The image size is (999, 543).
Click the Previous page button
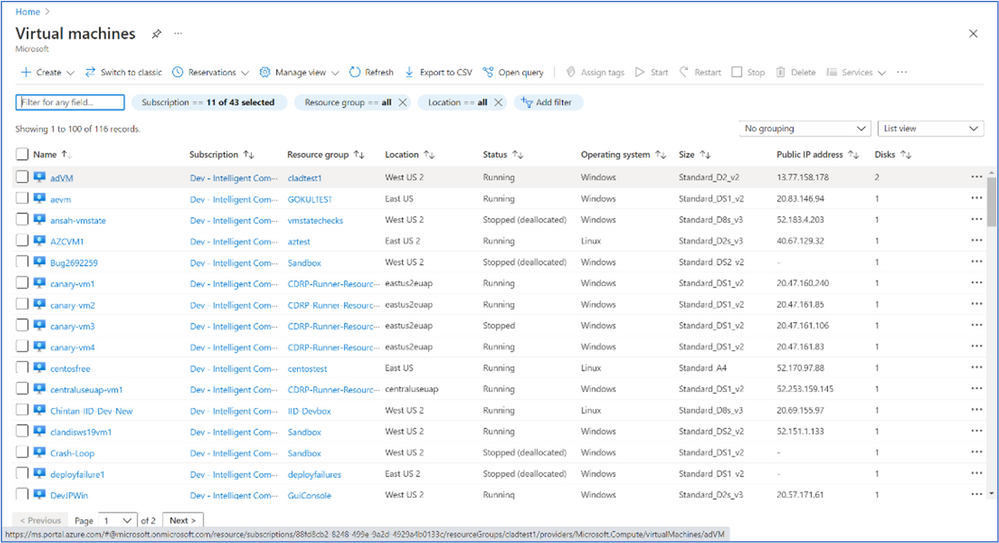(x=40, y=521)
